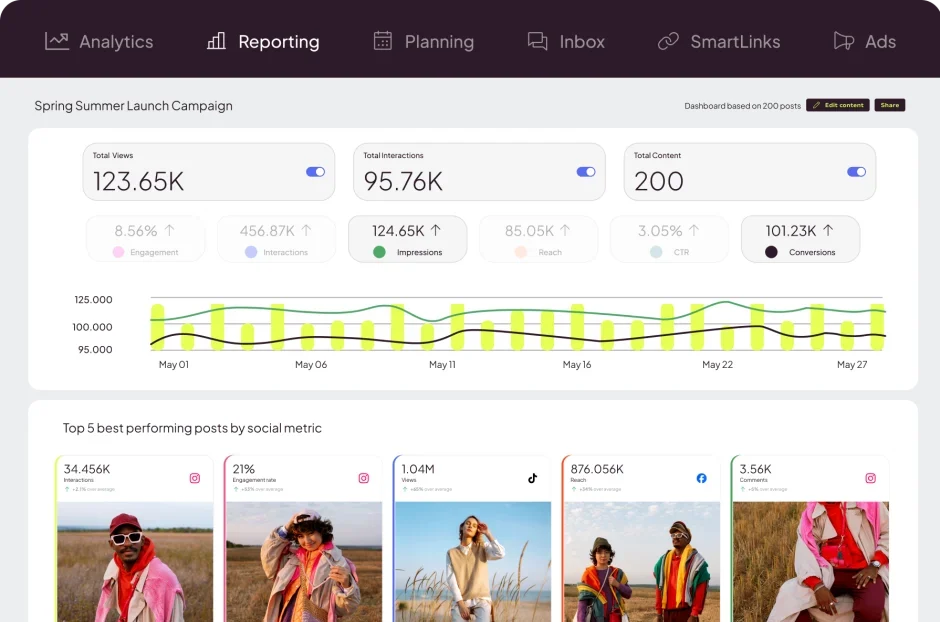Disable the Conversions metric chip
Screen dimensions: 940x622
click(800, 239)
